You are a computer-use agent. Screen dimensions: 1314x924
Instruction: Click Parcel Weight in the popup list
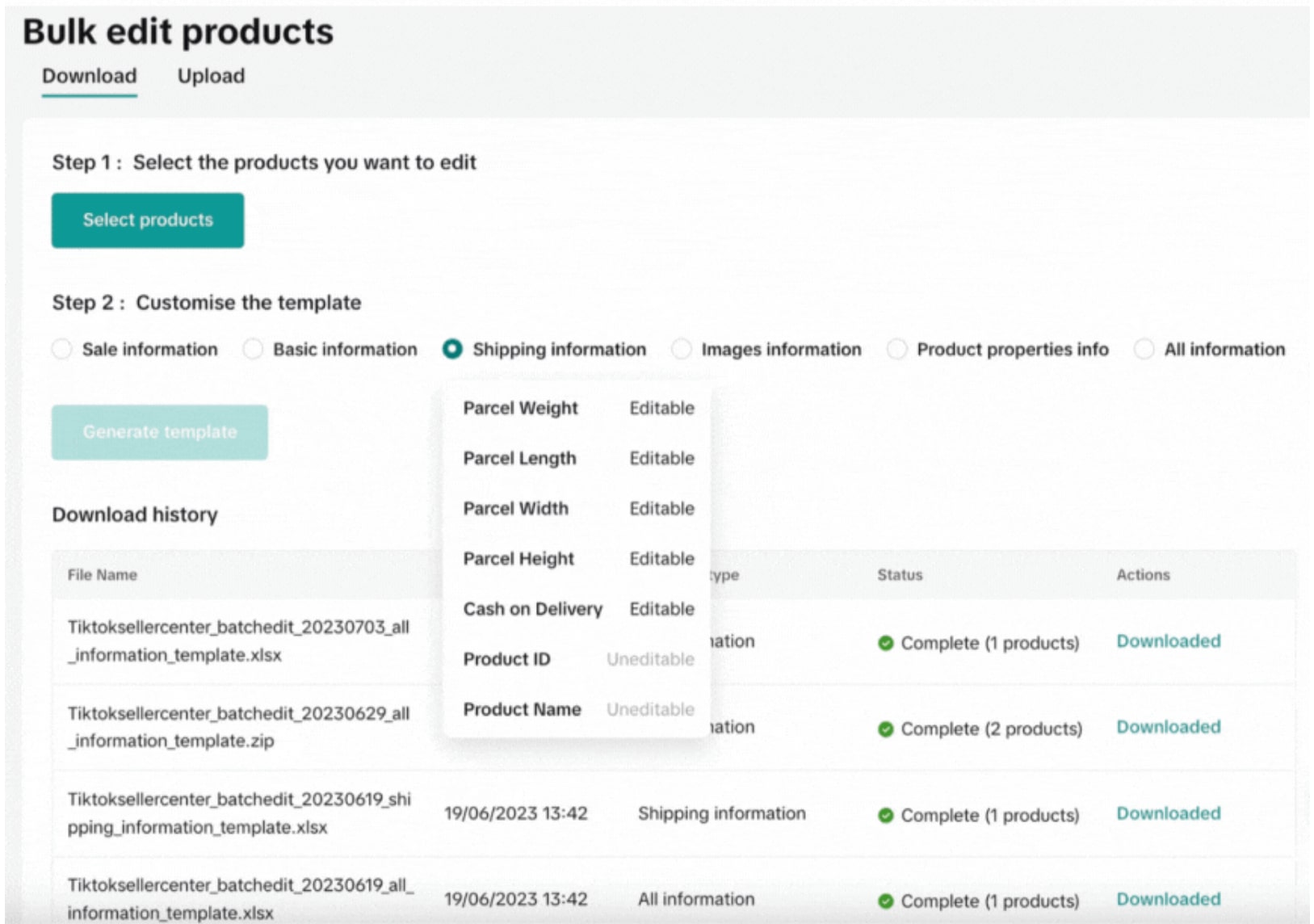tap(520, 408)
